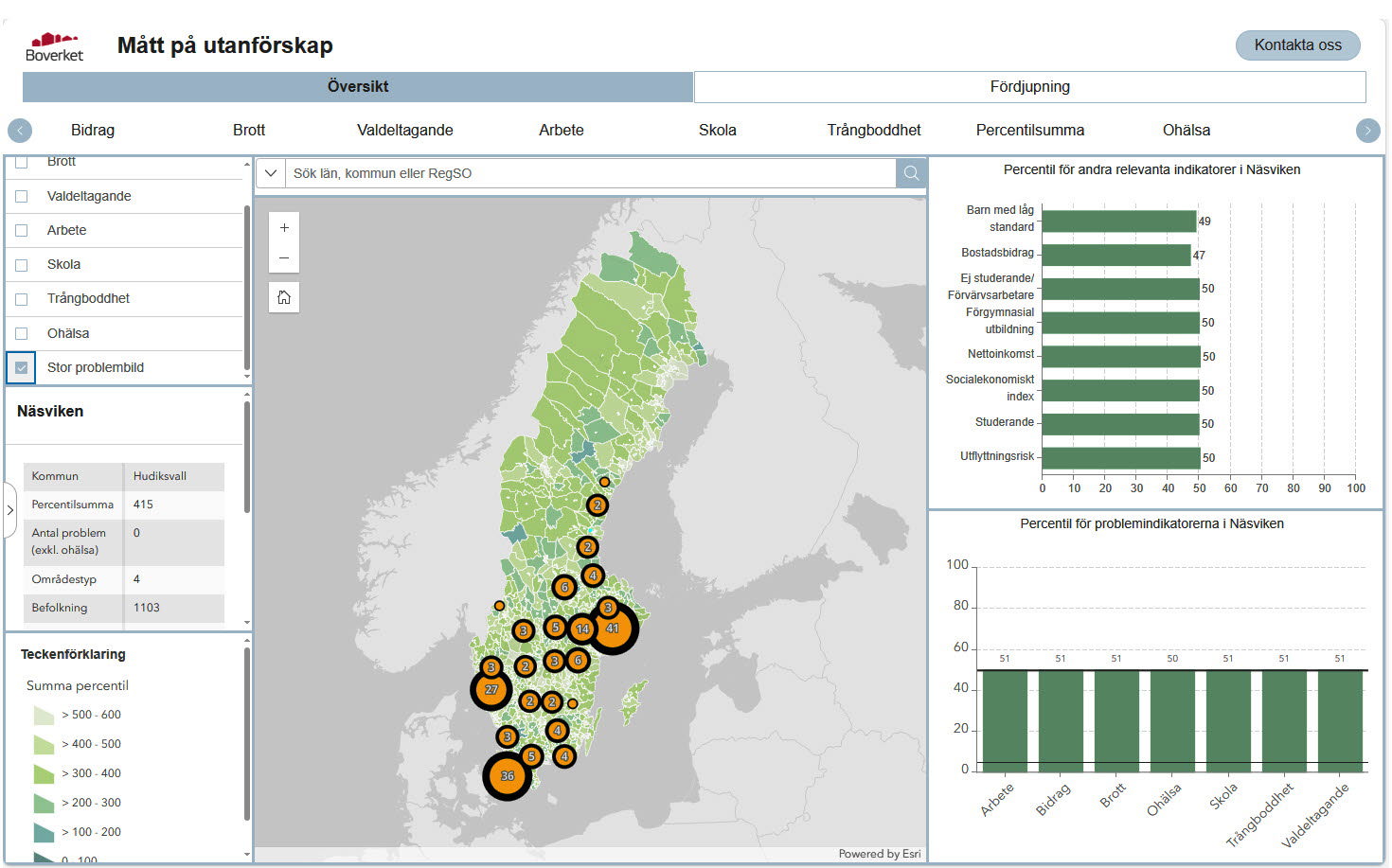Viewport: 1392px width, 868px height.
Task: Click the left arrow in the indicator carousel
Action: tap(20, 130)
